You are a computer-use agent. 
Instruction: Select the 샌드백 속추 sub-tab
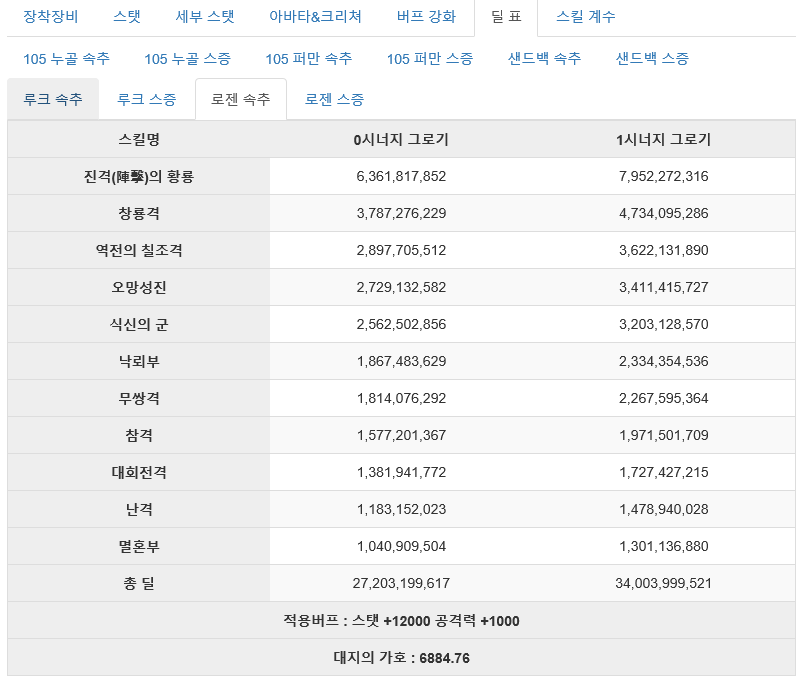(x=544, y=59)
